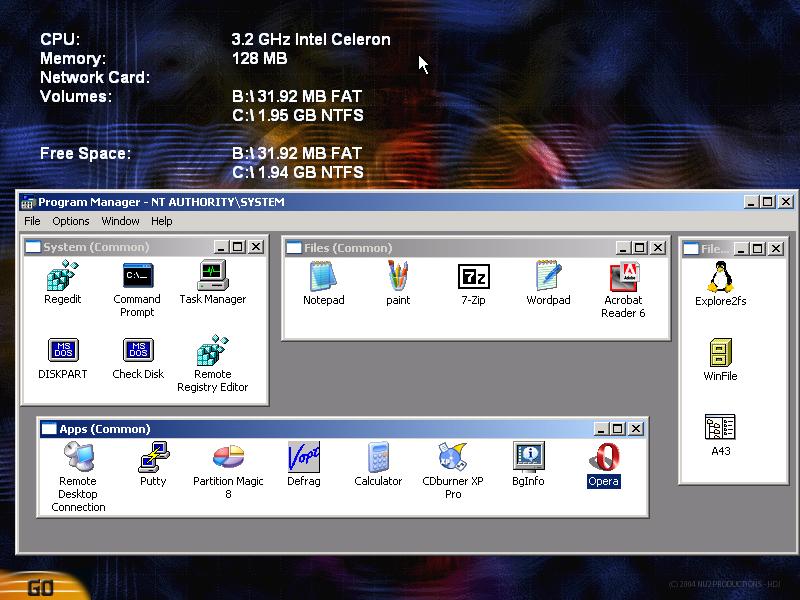800x600 pixels.
Task: Click the A43 file manager icon
Action: click(x=720, y=427)
